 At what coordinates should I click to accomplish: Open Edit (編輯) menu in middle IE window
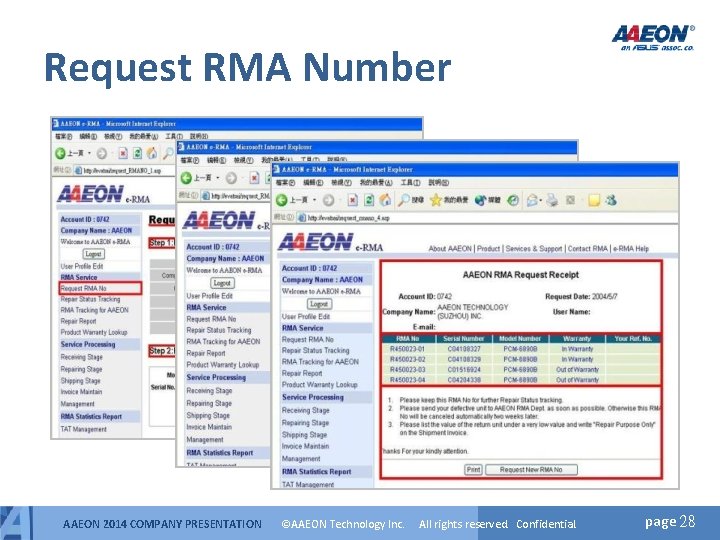tap(216, 160)
